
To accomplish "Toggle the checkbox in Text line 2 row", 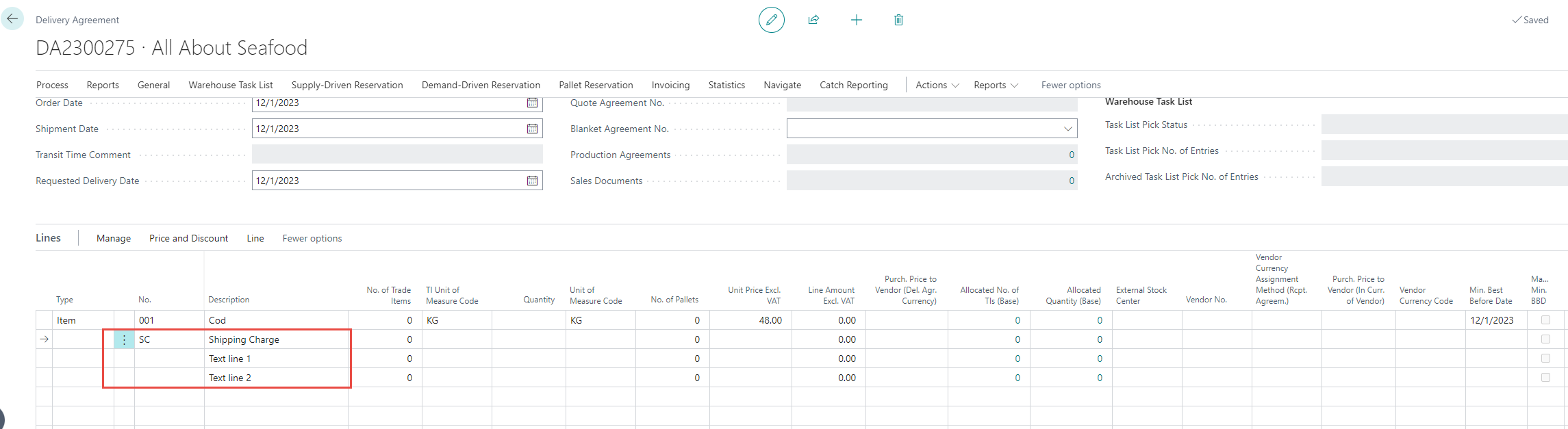I will tap(1545, 378).
